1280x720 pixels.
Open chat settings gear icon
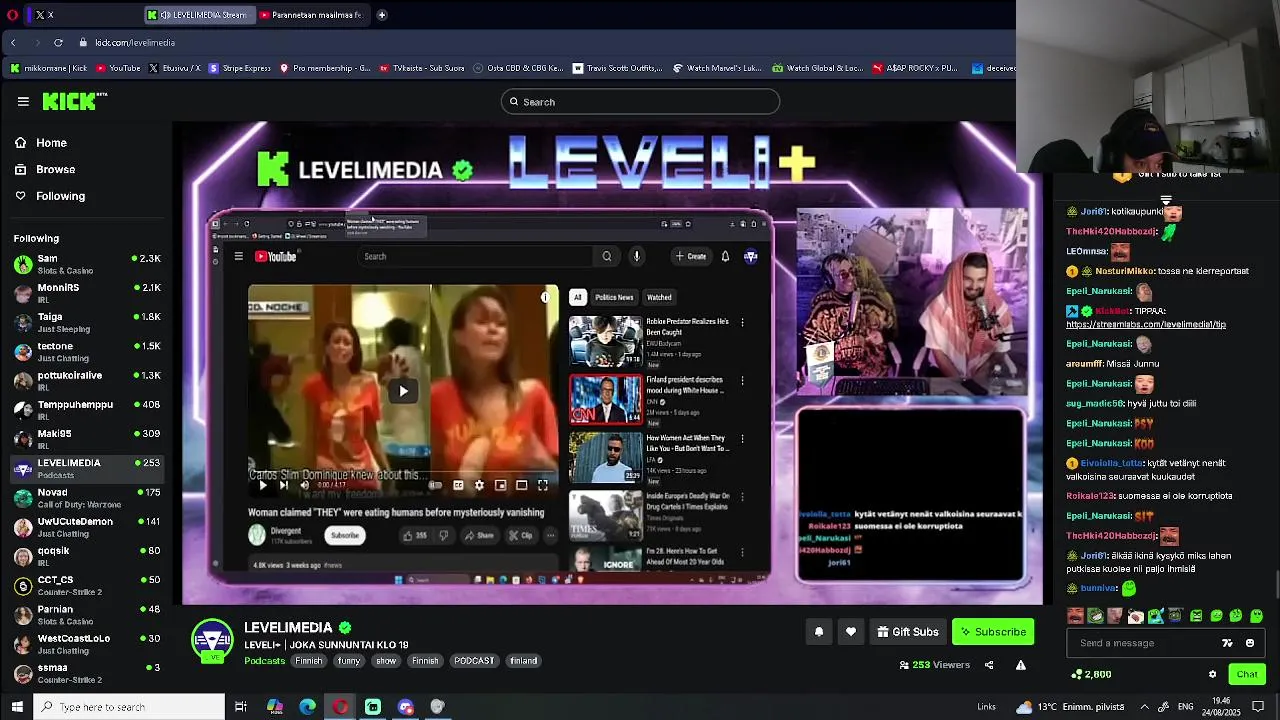(x=1212, y=674)
